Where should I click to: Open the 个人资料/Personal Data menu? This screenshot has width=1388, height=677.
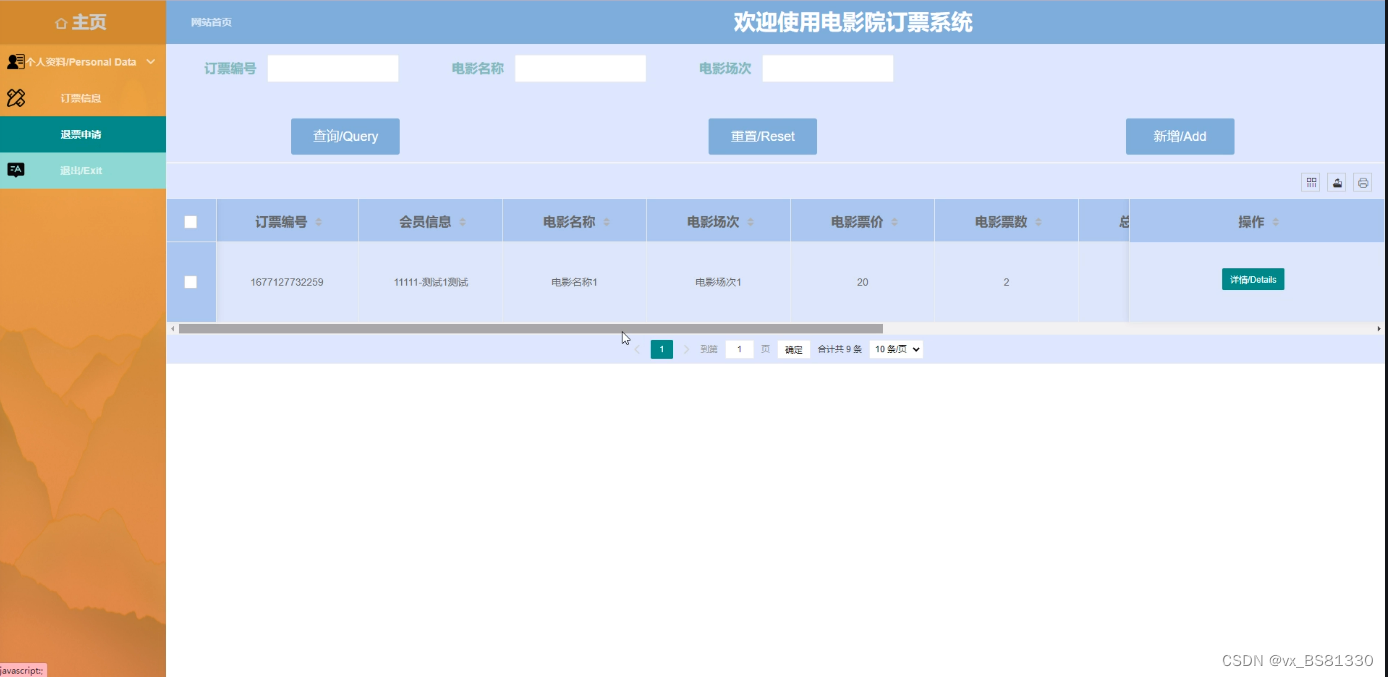[83, 62]
